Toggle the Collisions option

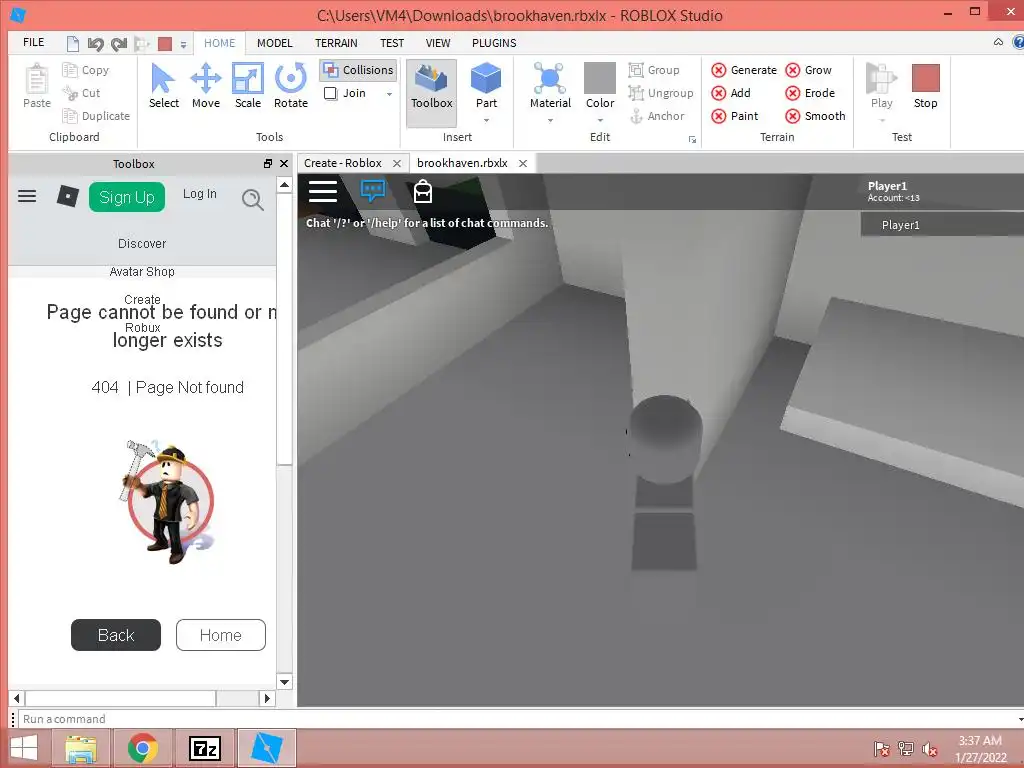(359, 70)
